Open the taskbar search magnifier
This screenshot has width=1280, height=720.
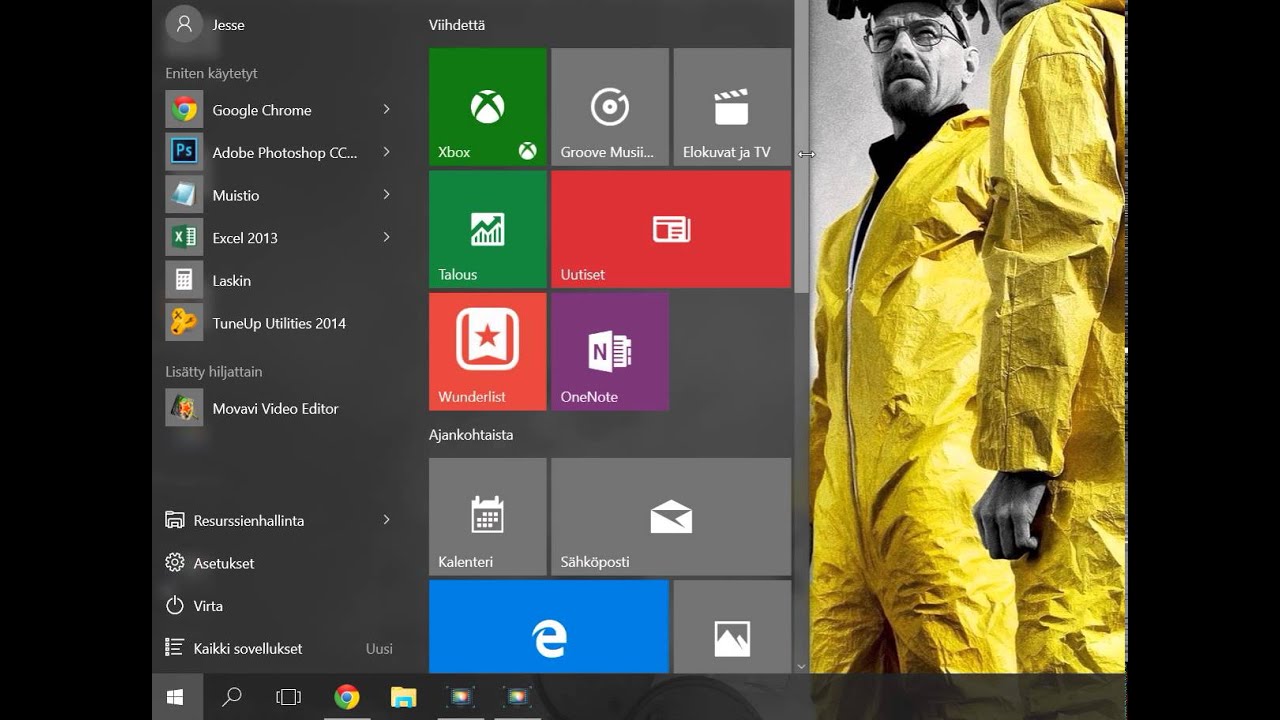click(231, 697)
